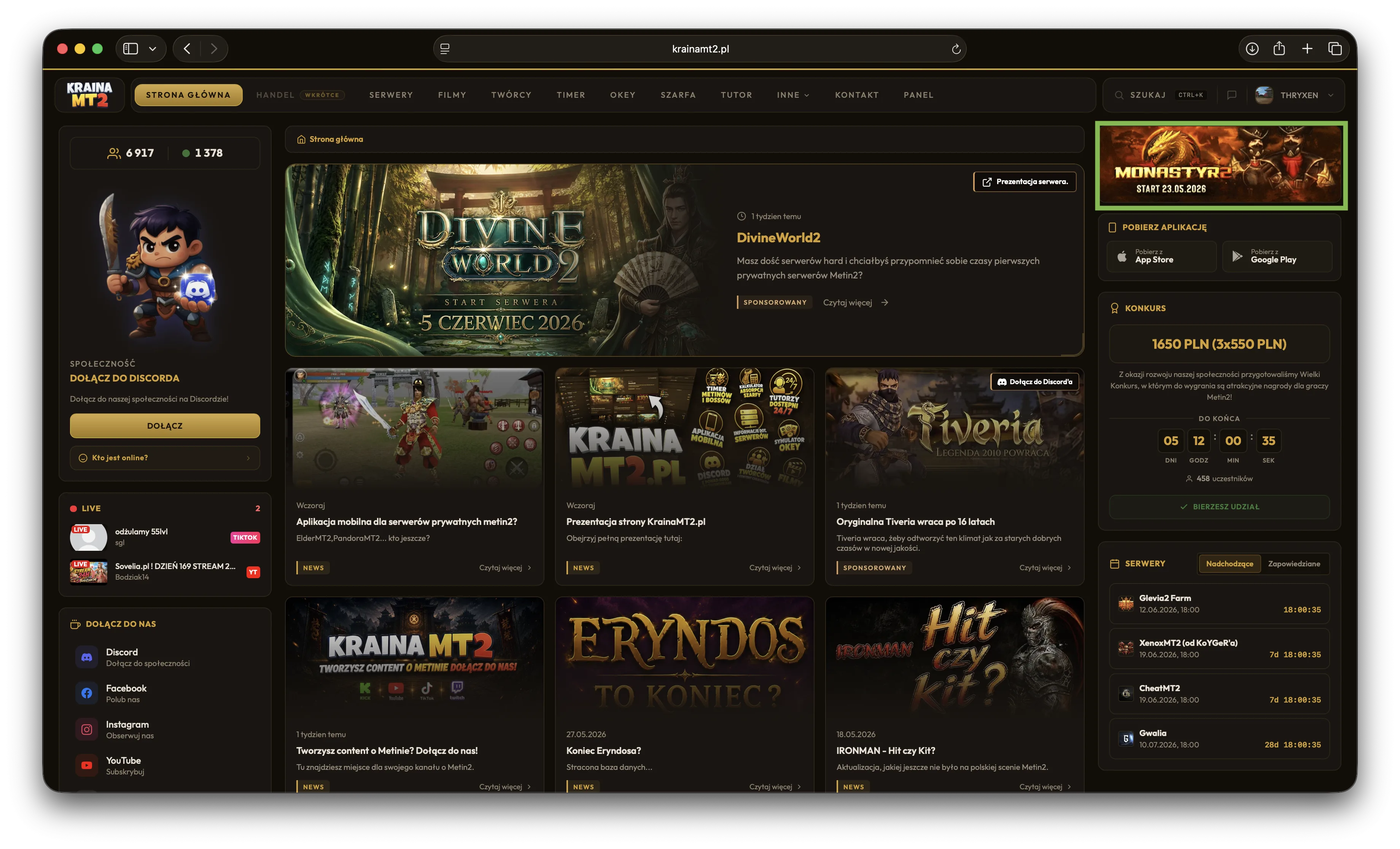The image size is (1400, 849).
Task: Expand the INNE dropdown menu
Action: coord(792,95)
